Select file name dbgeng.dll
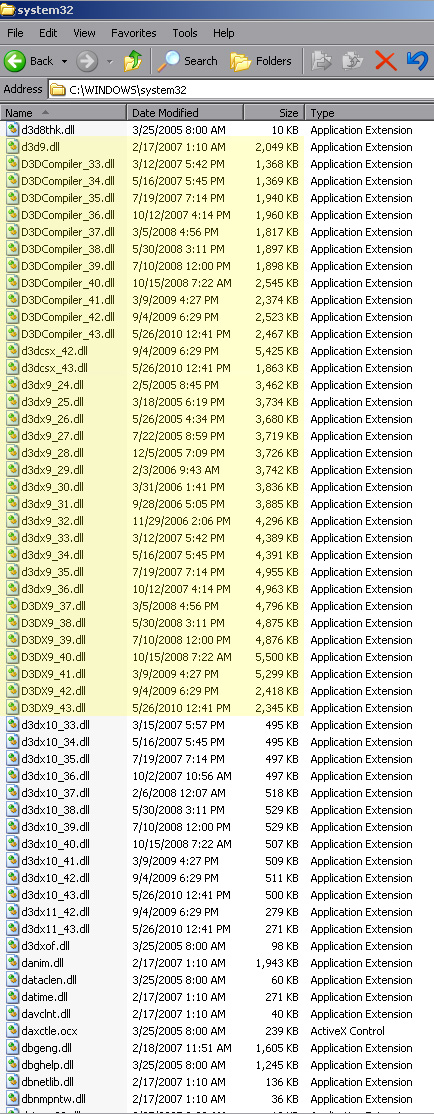Image resolution: width=434 pixels, height=1114 pixels. [x=46, y=1048]
